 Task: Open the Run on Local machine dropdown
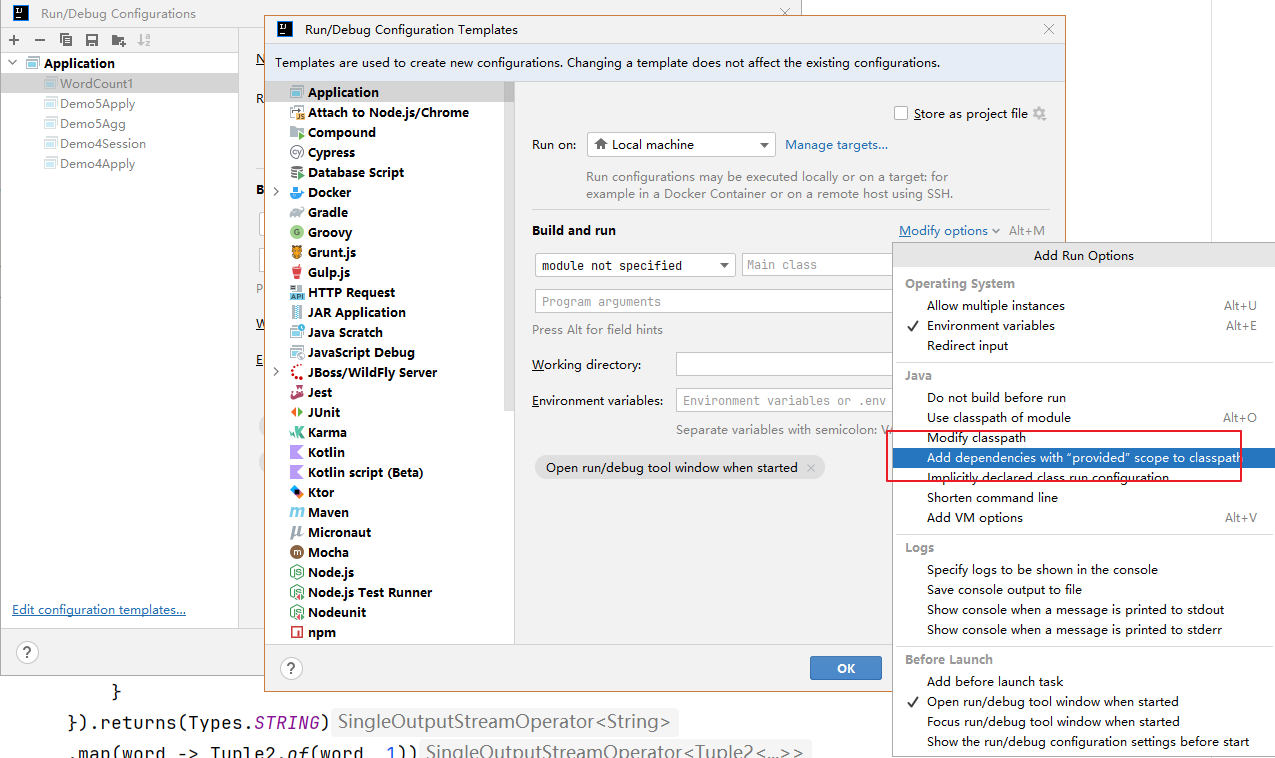click(x=681, y=145)
